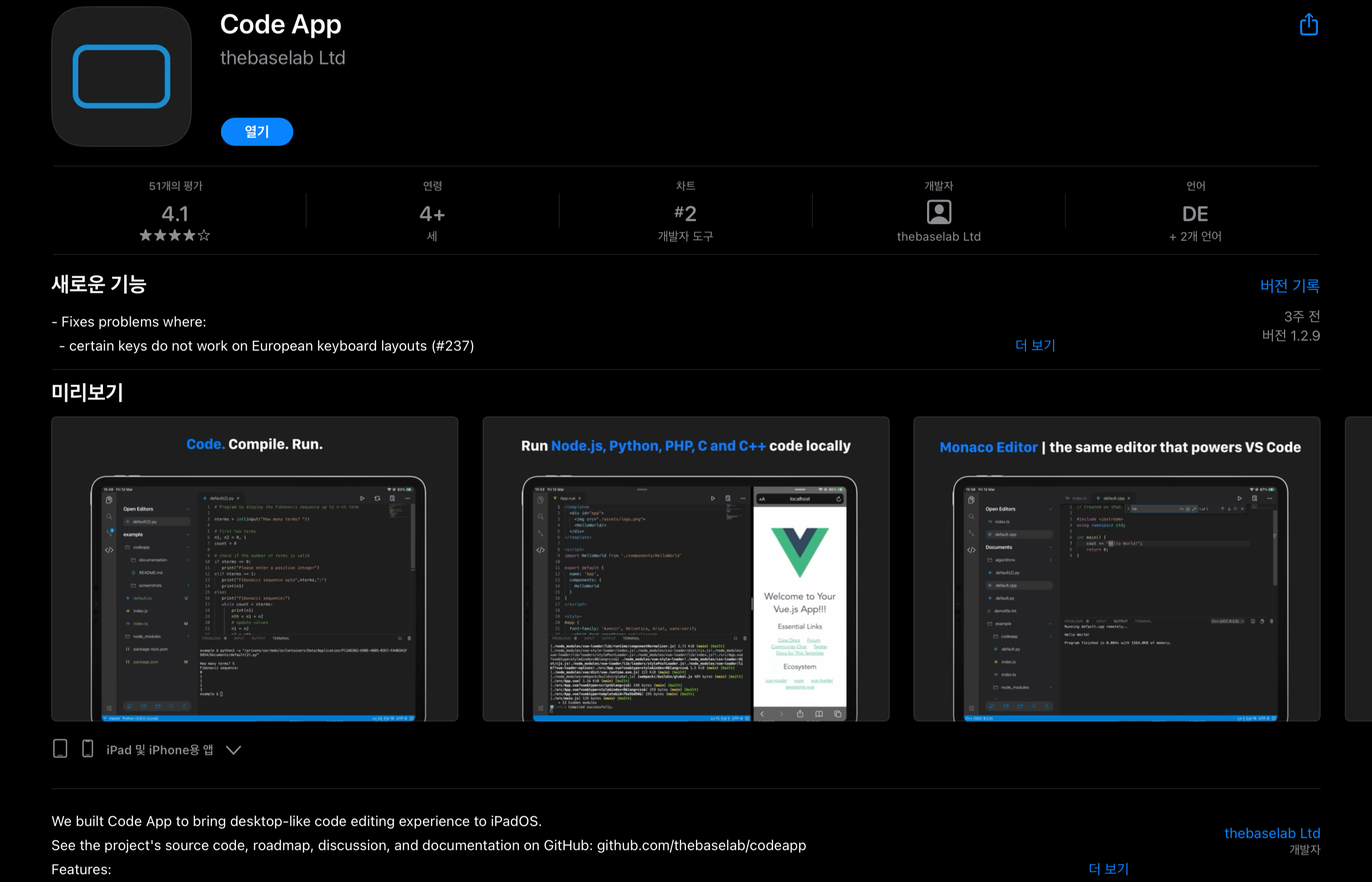Open the Run Node.js Python screenshot
The width and height of the screenshot is (1372, 882).
pyautogui.click(x=685, y=569)
